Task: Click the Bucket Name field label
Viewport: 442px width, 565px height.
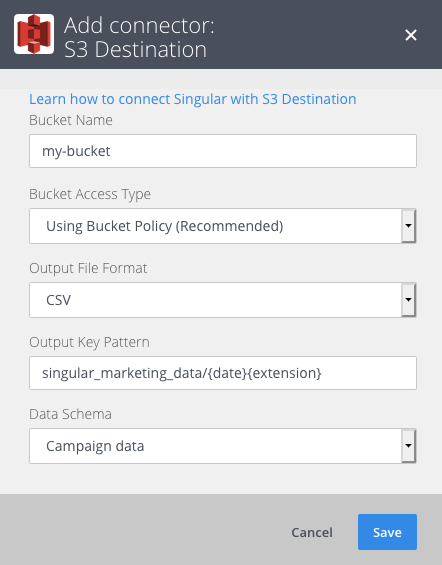Action: 71,120
